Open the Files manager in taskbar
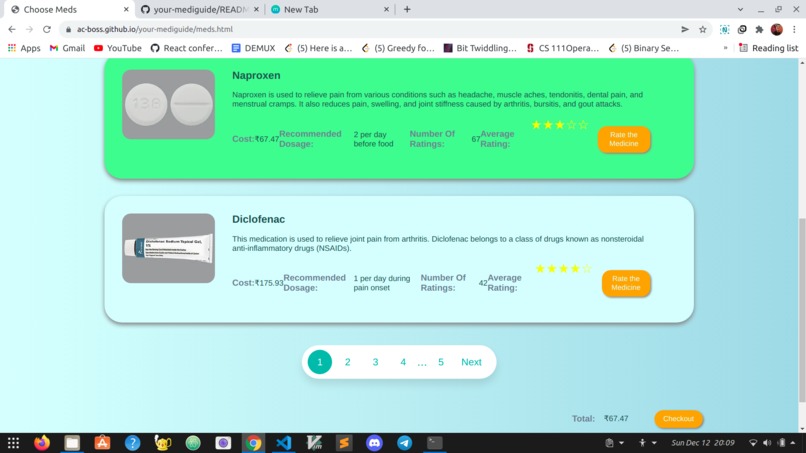The height and width of the screenshot is (453, 806). tap(72, 443)
